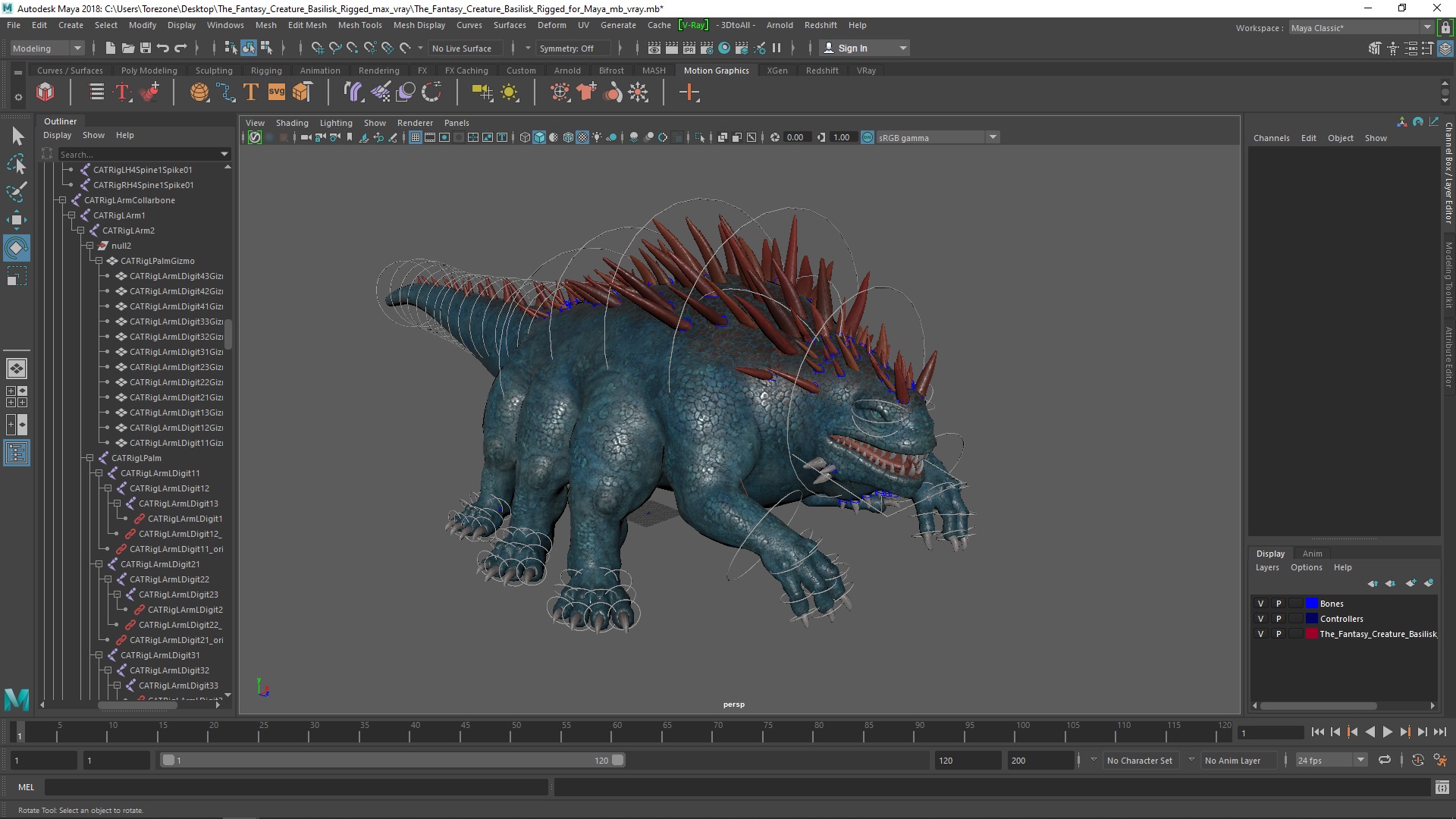Toggle visibility V for The_Fantasy_Creature_Basilisk layer

pyautogui.click(x=1261, y=634)
